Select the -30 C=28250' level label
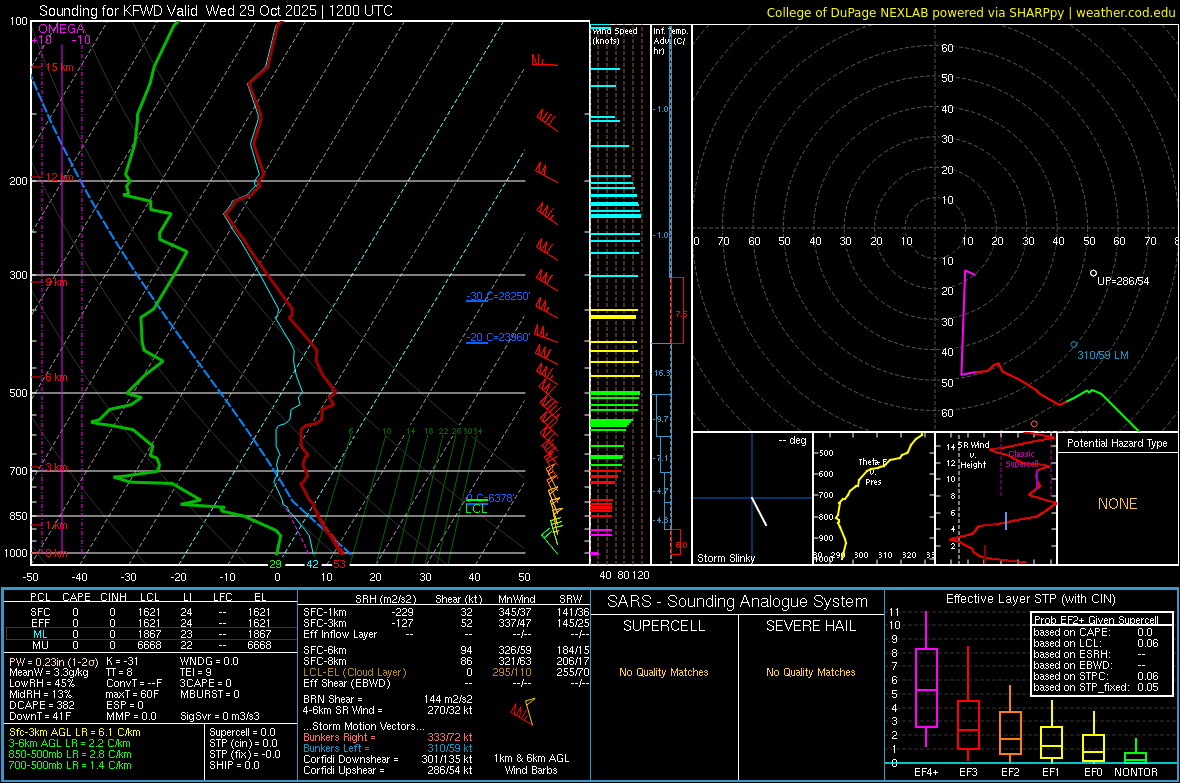The height and width of the screenshot is (783, 1180). coord(498,297)
